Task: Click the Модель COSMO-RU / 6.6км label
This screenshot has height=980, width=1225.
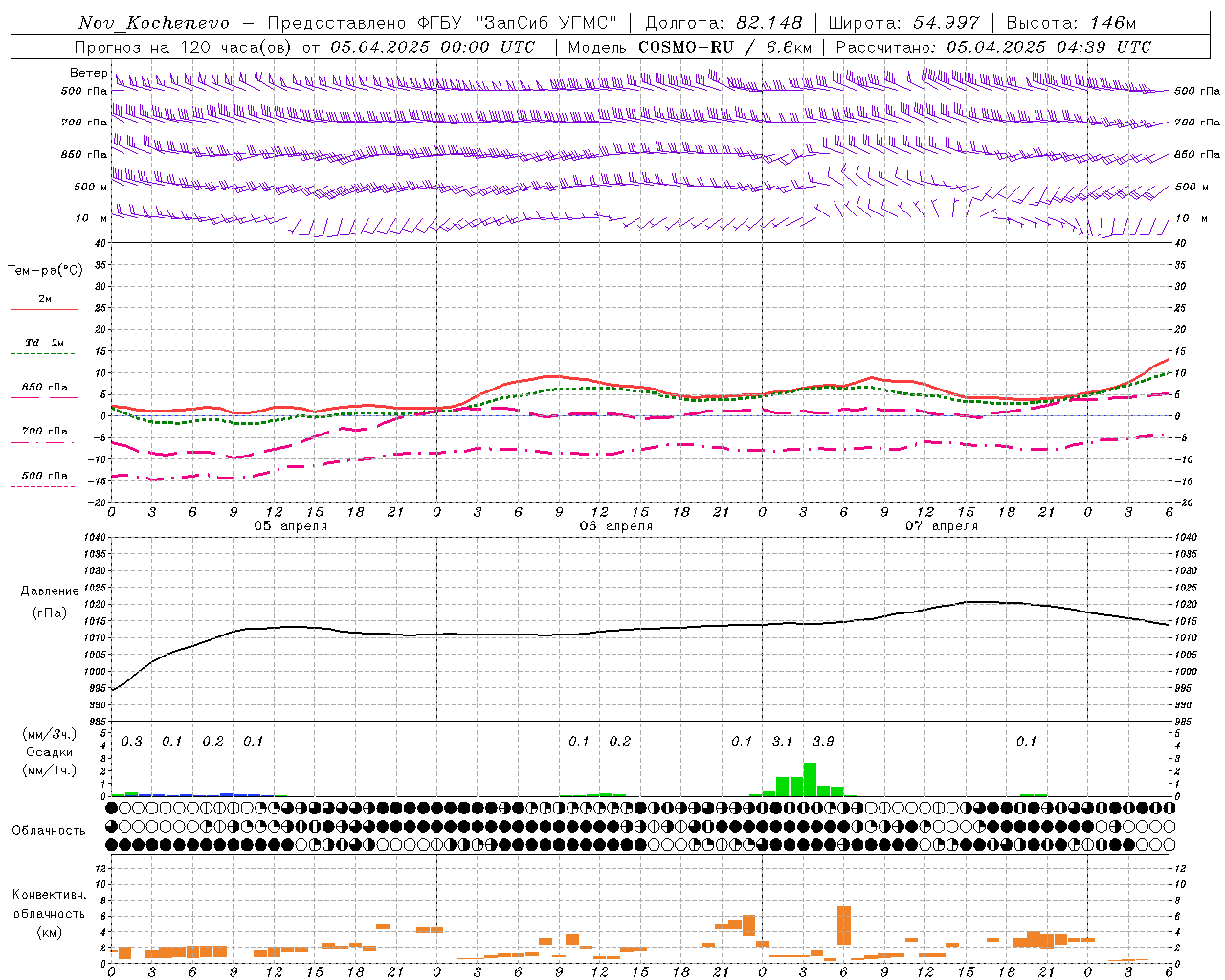Action: (690, 47)
